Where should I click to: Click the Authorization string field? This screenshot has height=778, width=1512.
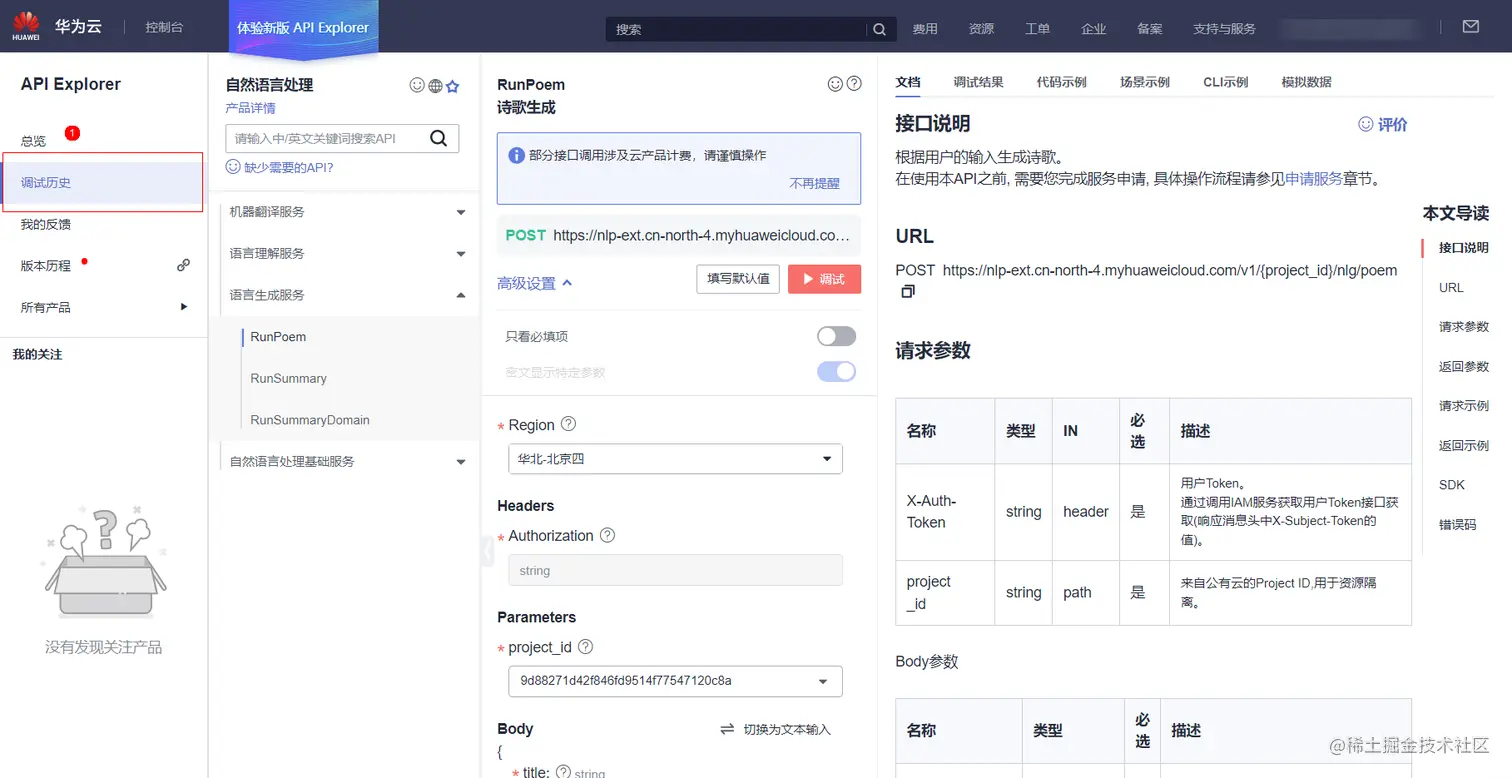click(x=675, y=570)
